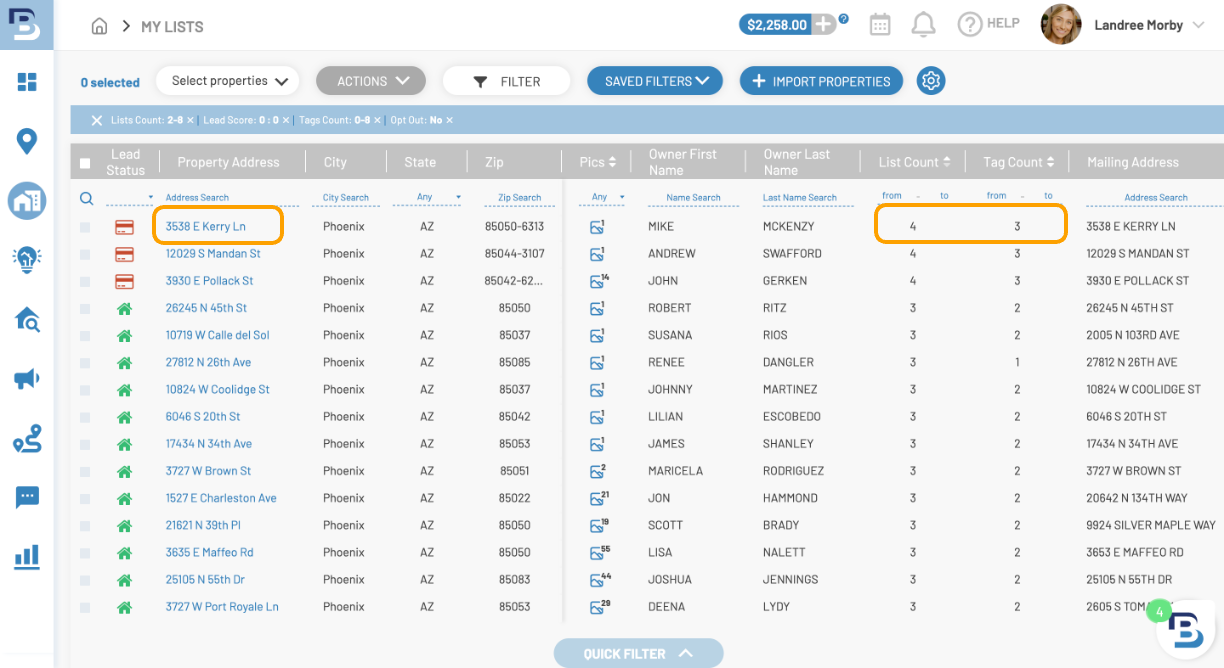Open the property search house icon in sidebar
Viewport: 1224px width, 668px height.
(x=27, y=319)
